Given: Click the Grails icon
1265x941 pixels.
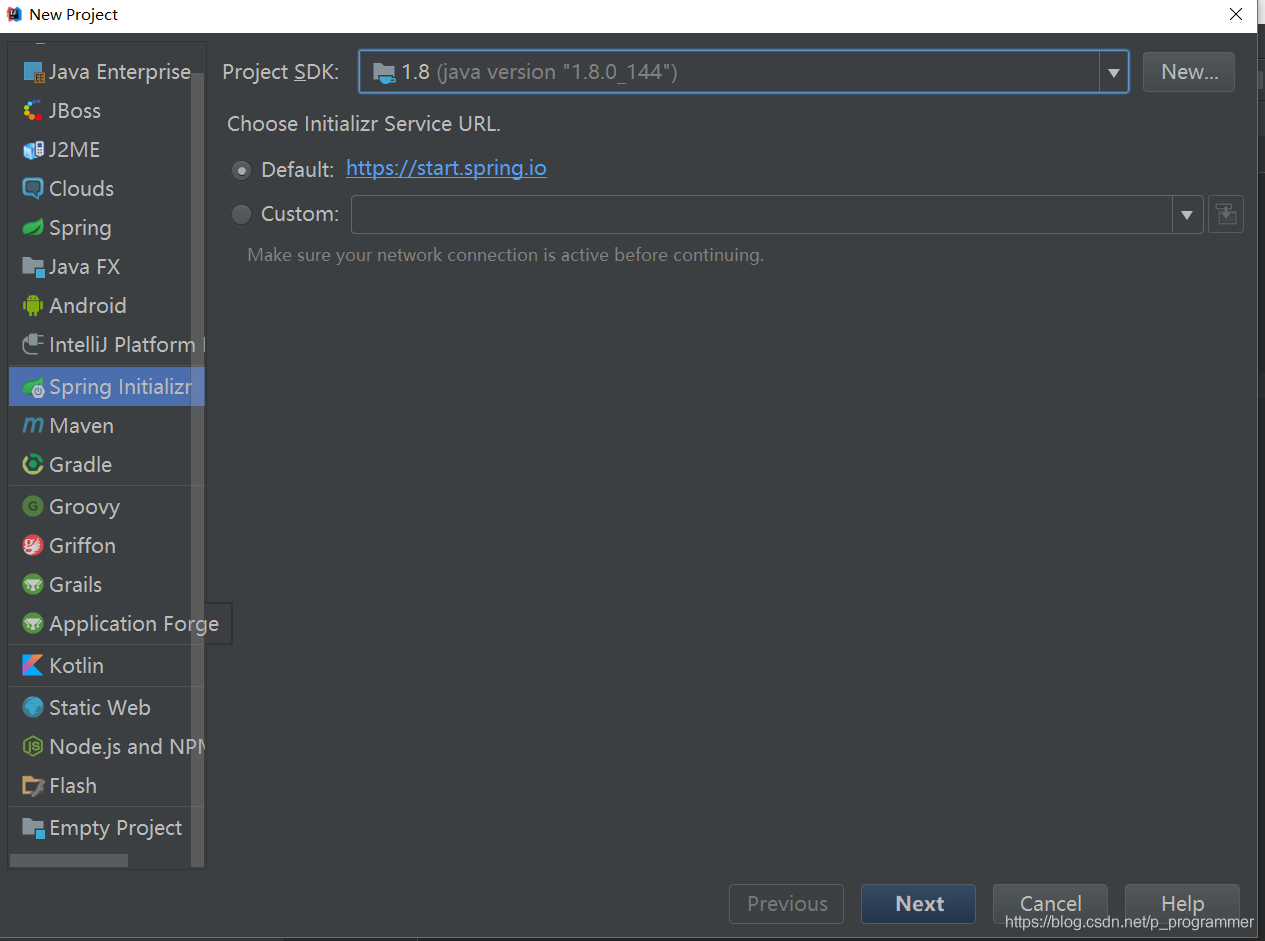Looking at the screenshot, I should click(x=33, y=585).
